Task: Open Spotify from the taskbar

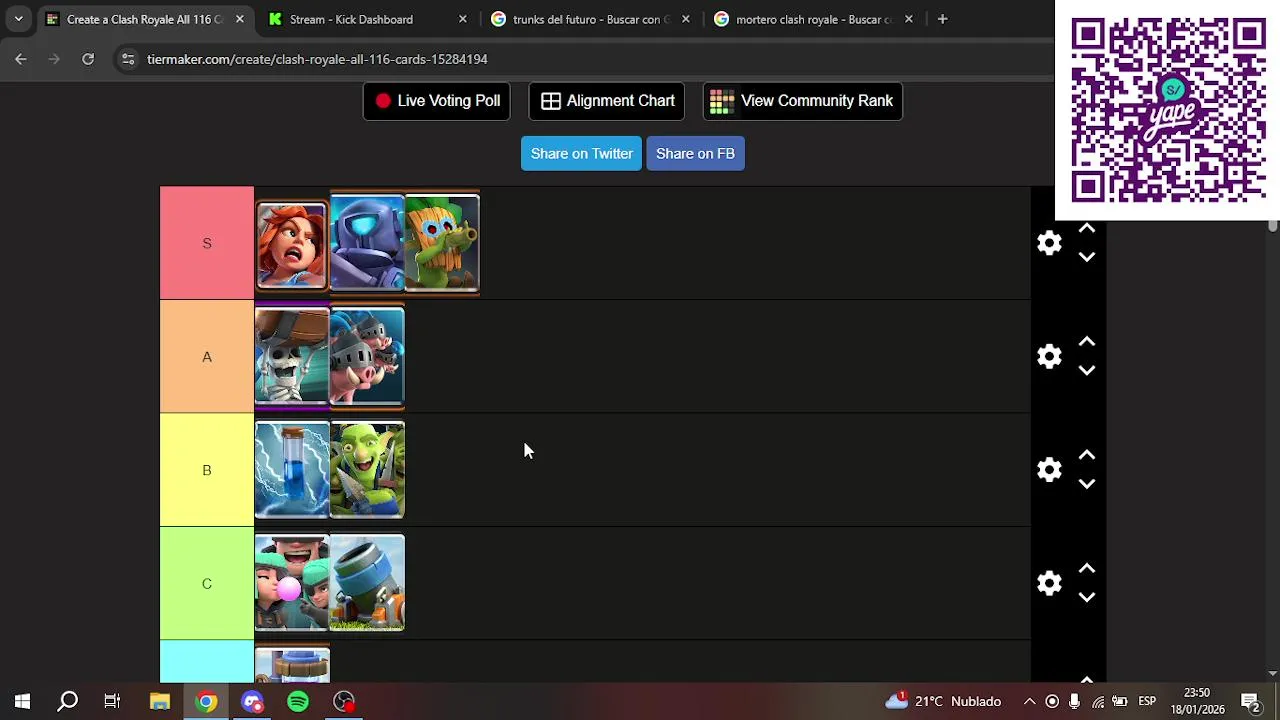Action: [x=298, y=701]
